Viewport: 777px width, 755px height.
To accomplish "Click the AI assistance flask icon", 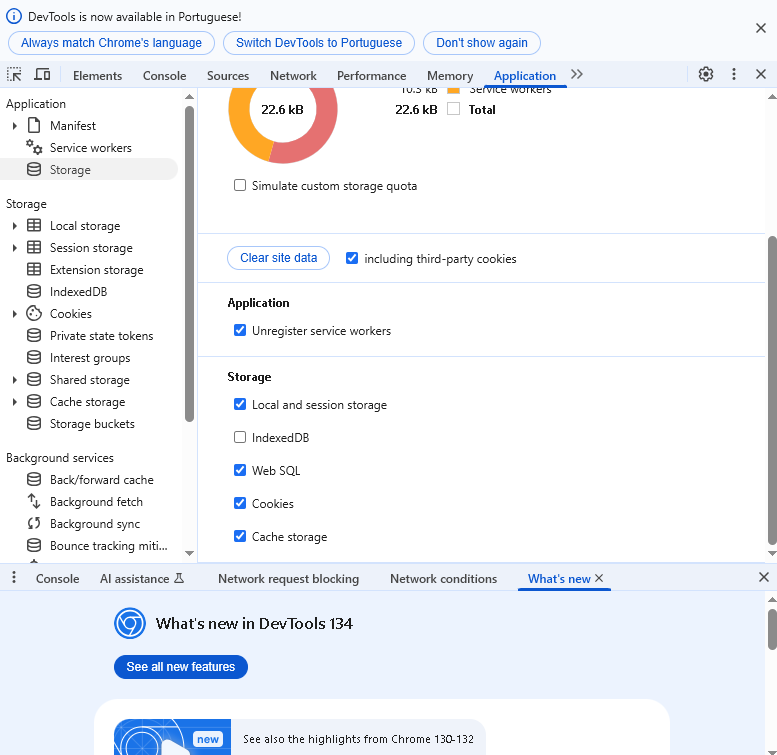I will 179,578.
